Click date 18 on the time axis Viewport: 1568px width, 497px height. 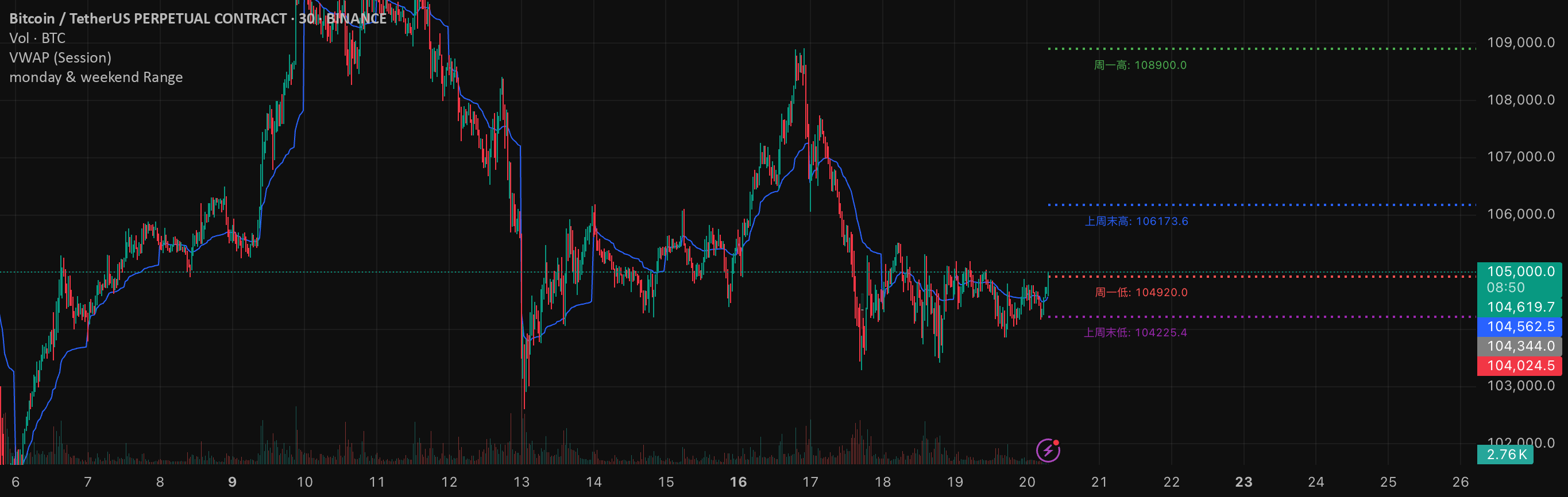tap(883, 483)
